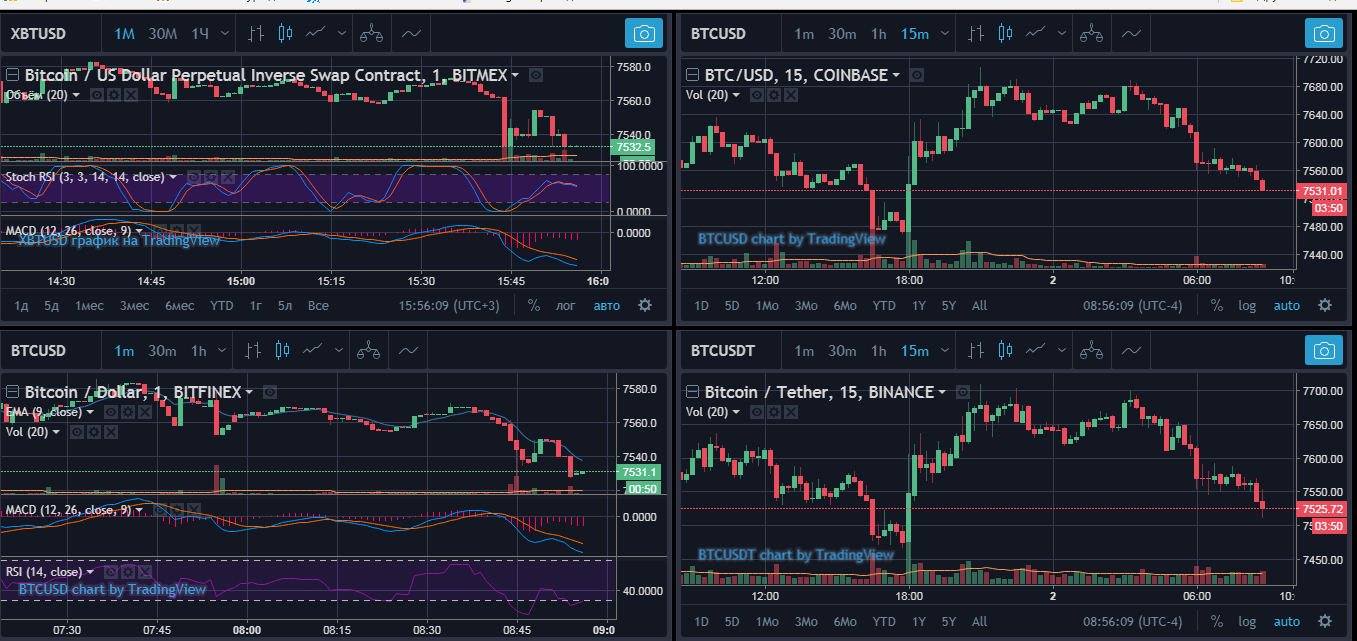Hide Vol (20) on the COINBASE chart

pos(757,94)
